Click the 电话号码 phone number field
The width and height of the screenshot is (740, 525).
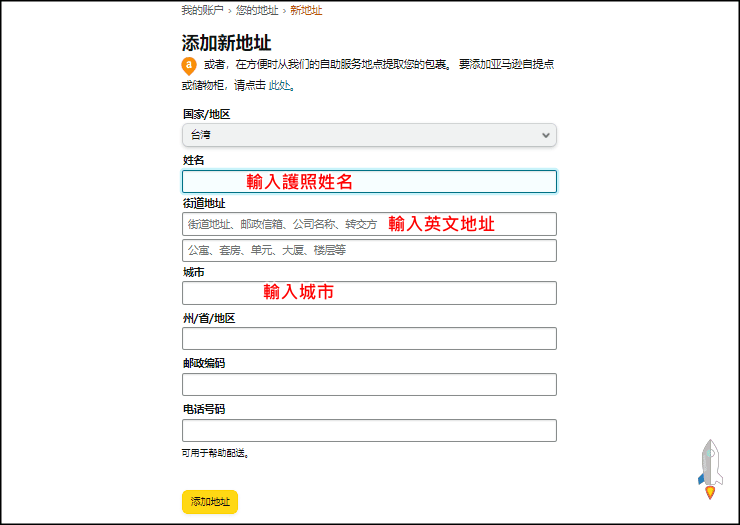click(x=368, y=431)
